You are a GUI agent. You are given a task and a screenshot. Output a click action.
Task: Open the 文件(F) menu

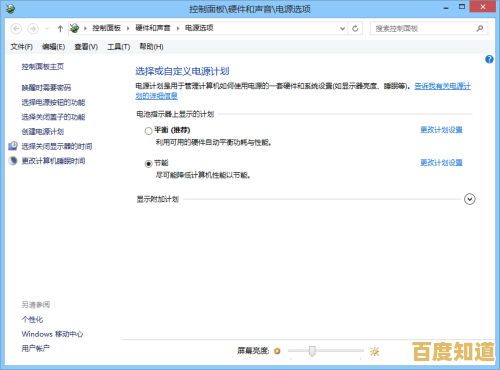21,47
